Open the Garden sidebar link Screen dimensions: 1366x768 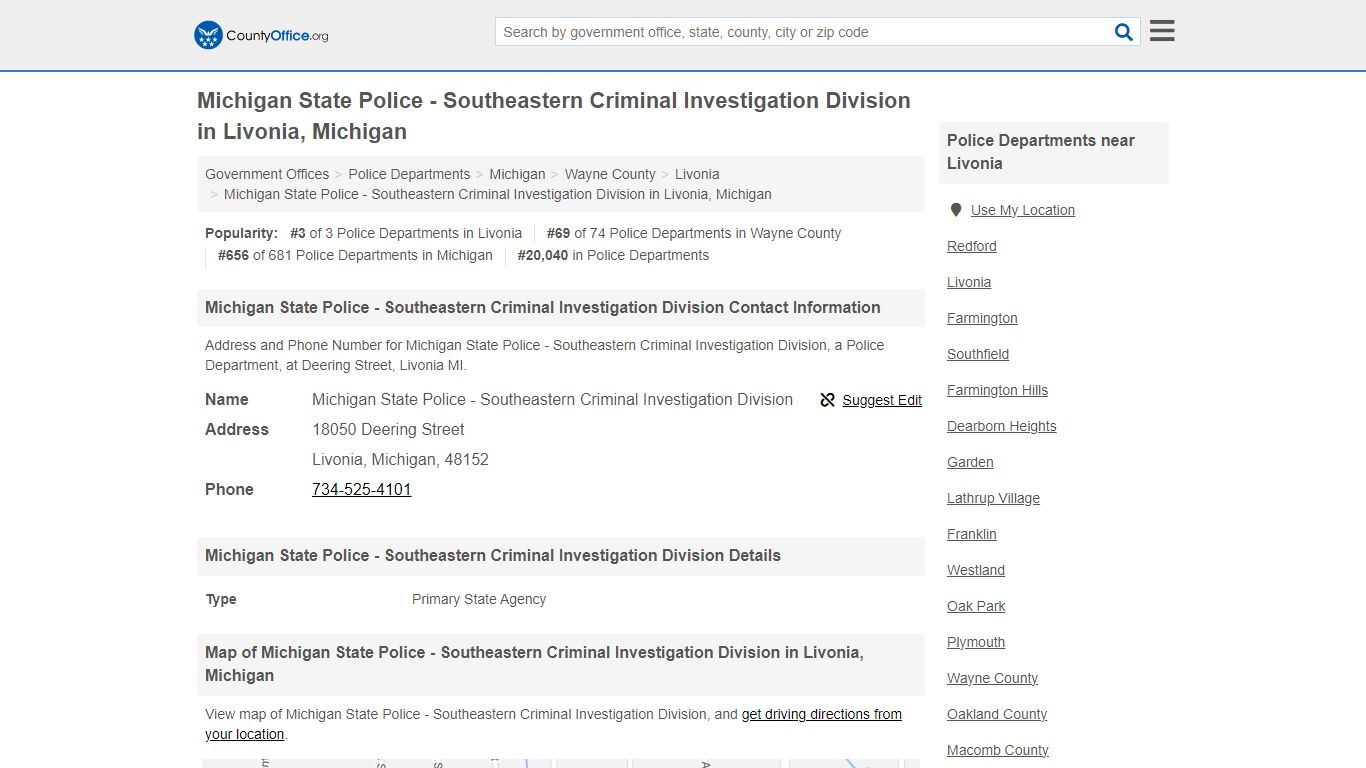(x=970, y=462)
